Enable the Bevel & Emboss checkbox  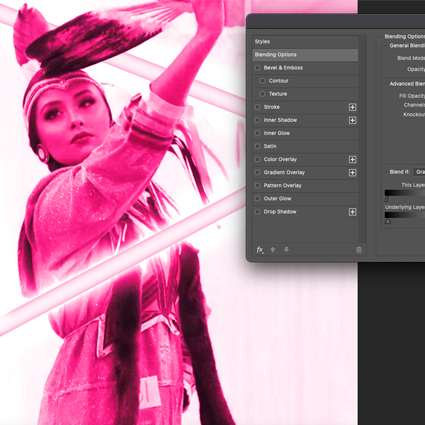point(257,68)
